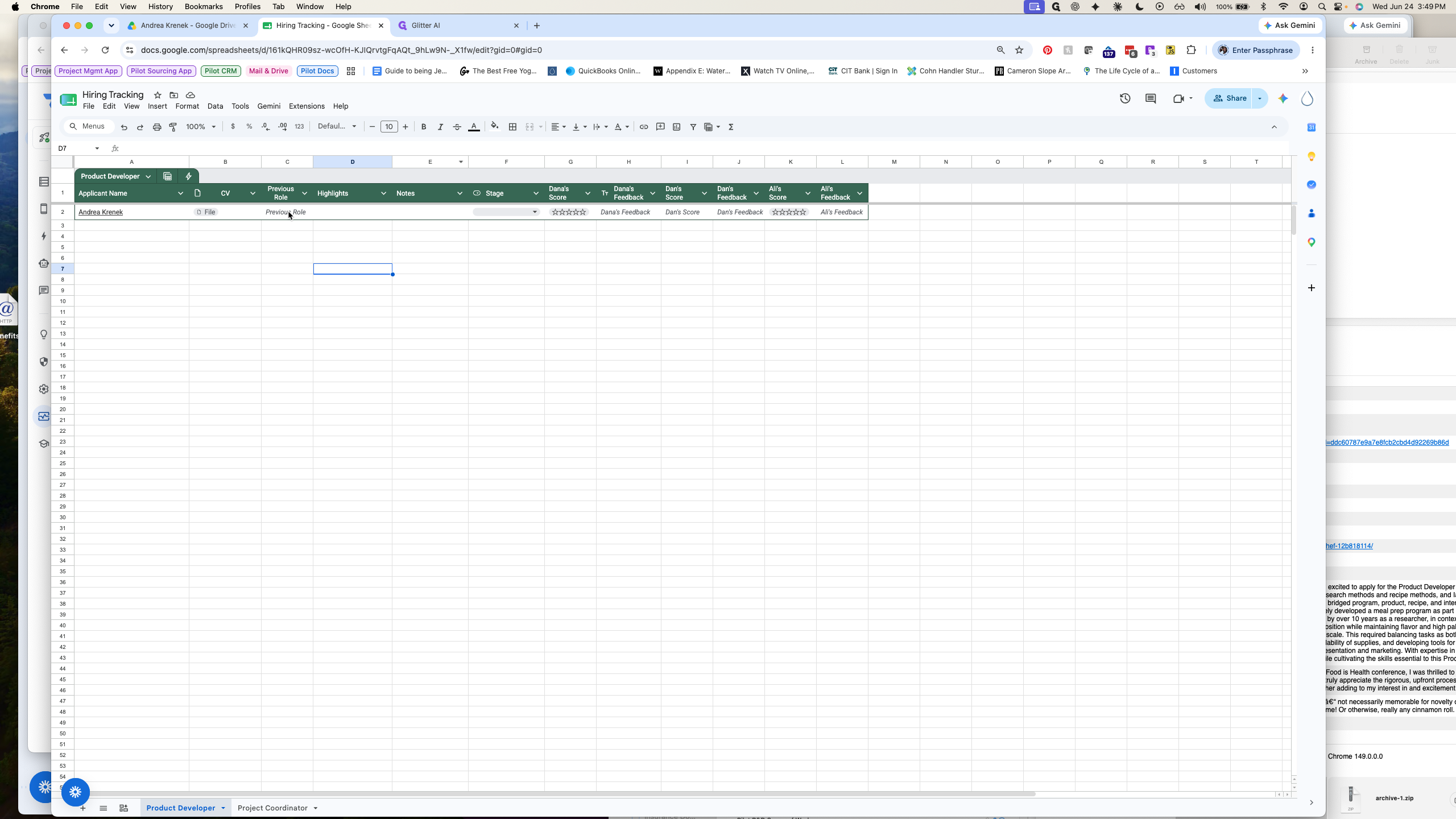
Task: Click Add Sheet plus button
Action: (83, 808)
